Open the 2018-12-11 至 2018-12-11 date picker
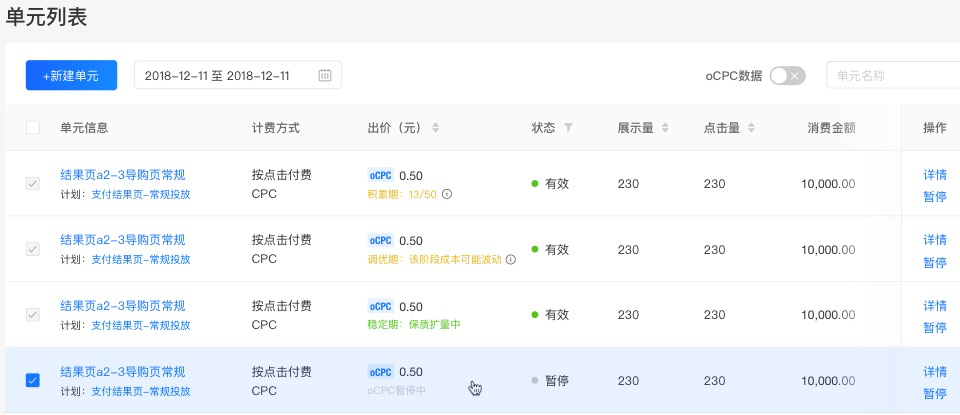 [238, 75]
